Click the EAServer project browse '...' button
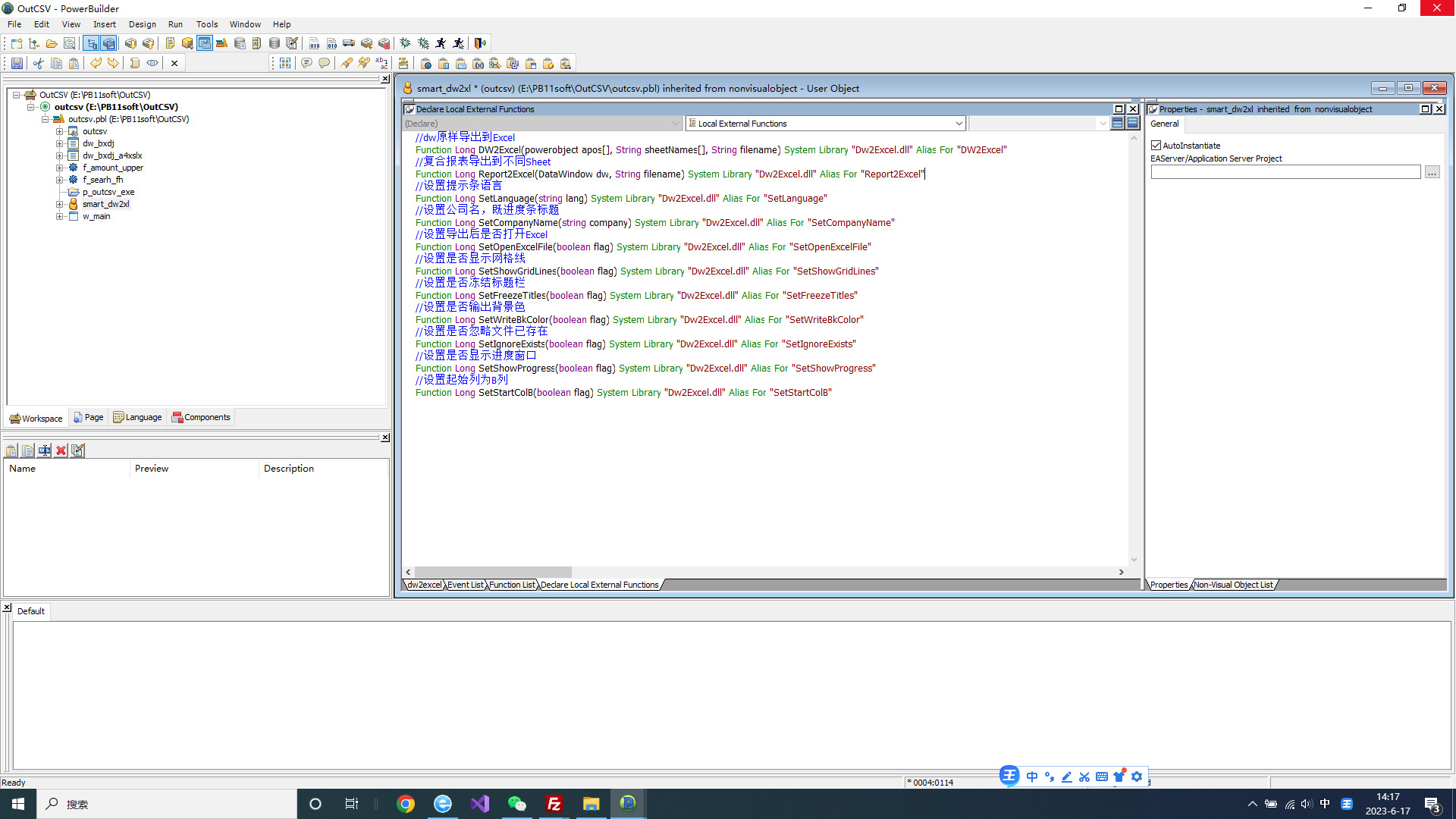Image resolution: width=1456 pixels, height=819 pixels. point(1432,172)
